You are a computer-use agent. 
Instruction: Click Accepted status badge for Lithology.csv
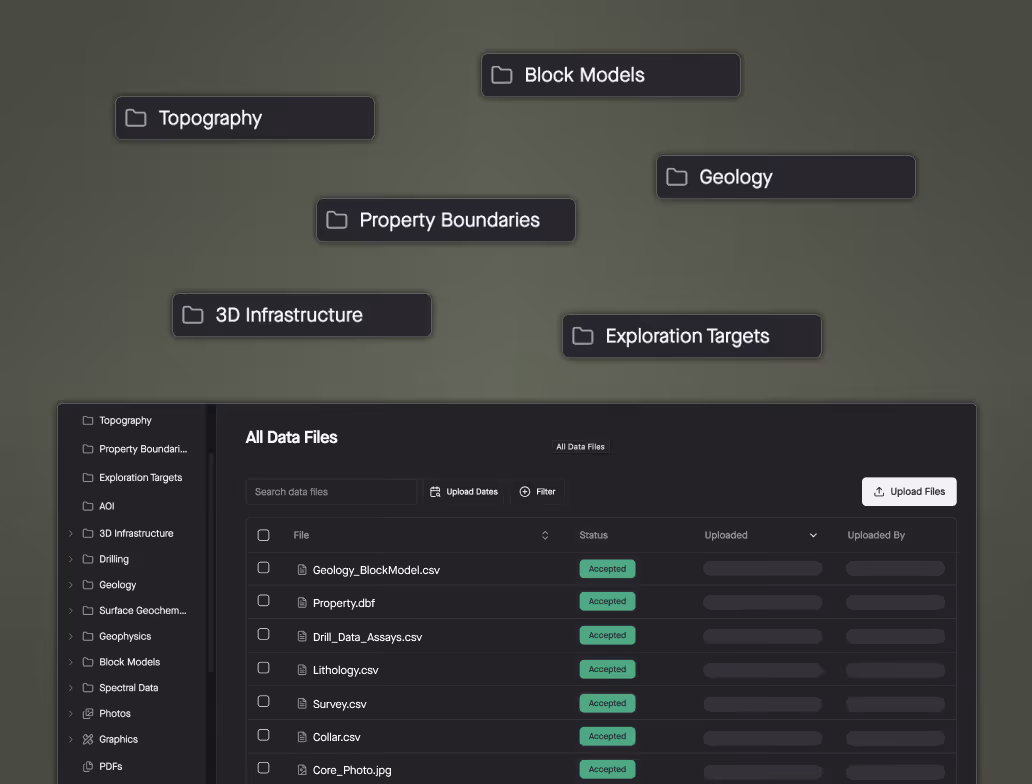[607, 669]
